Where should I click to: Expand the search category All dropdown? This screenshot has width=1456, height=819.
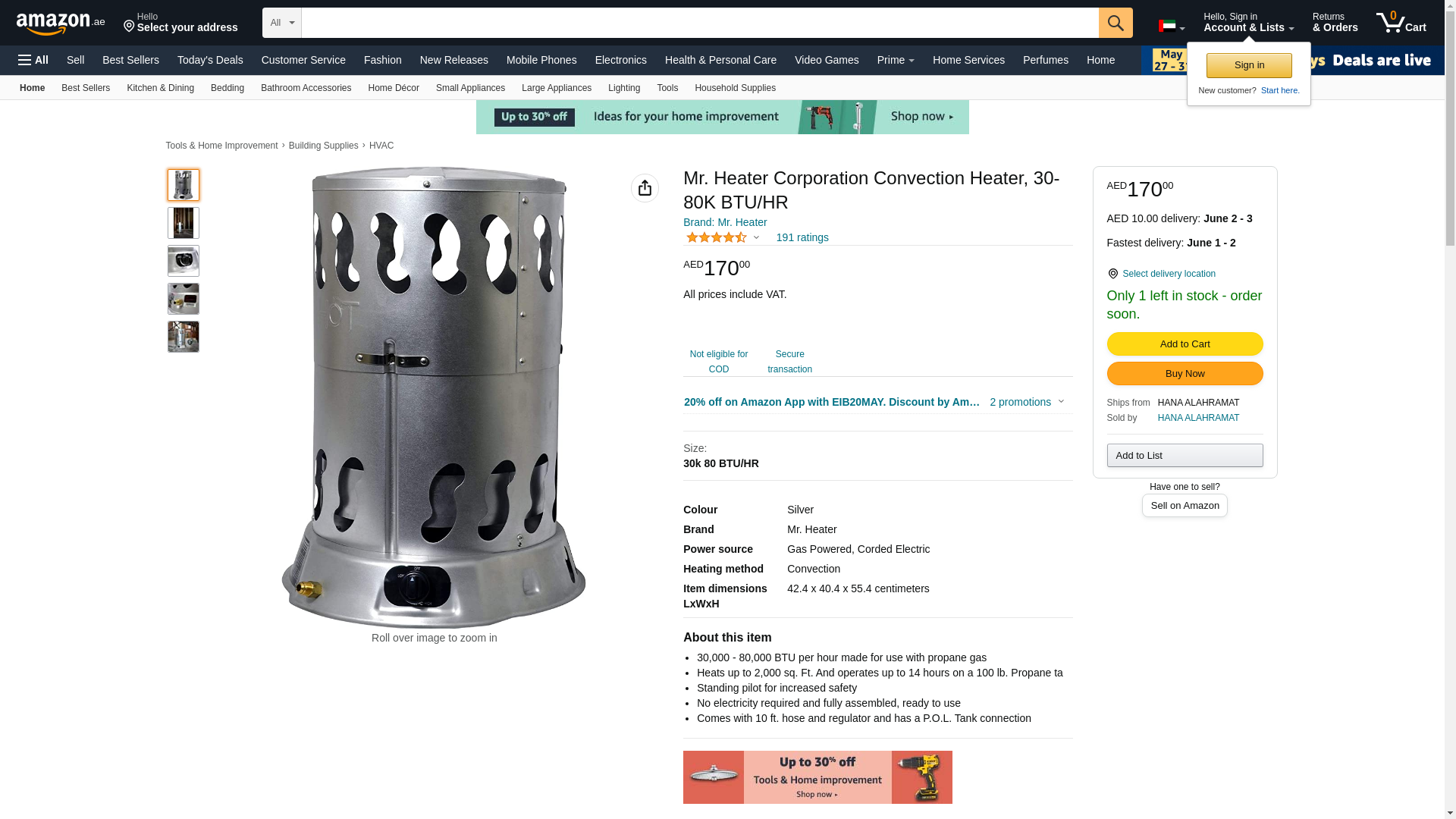282,23
